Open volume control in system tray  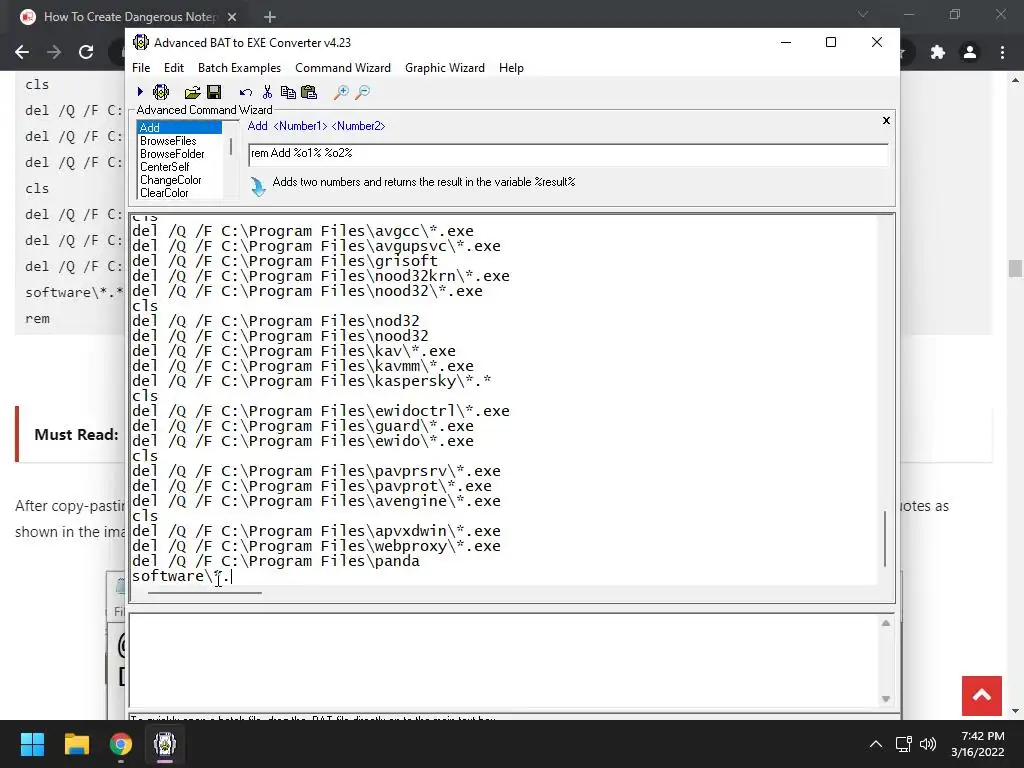tap(928, 744)
